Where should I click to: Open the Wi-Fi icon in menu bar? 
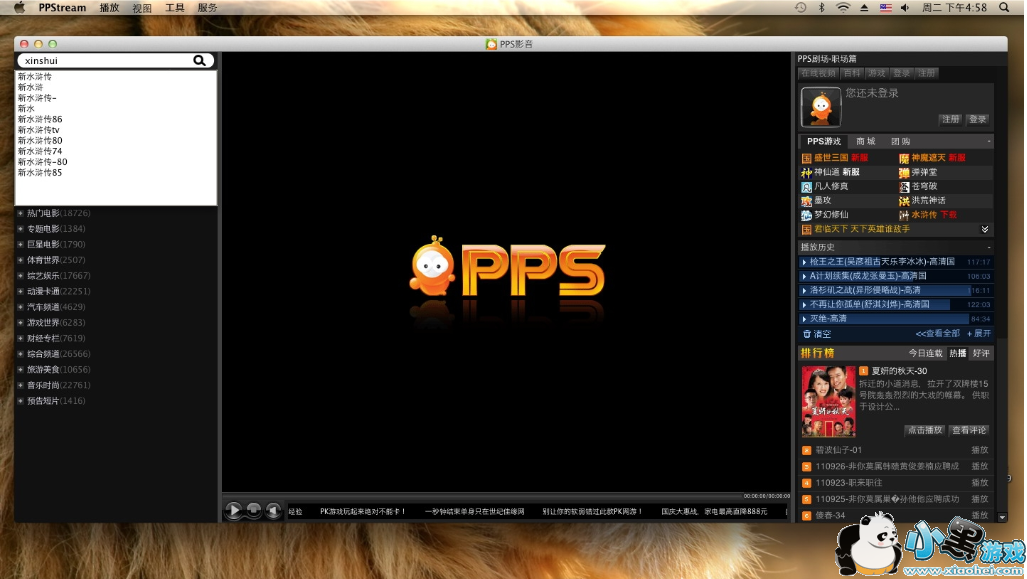point(843,7)
